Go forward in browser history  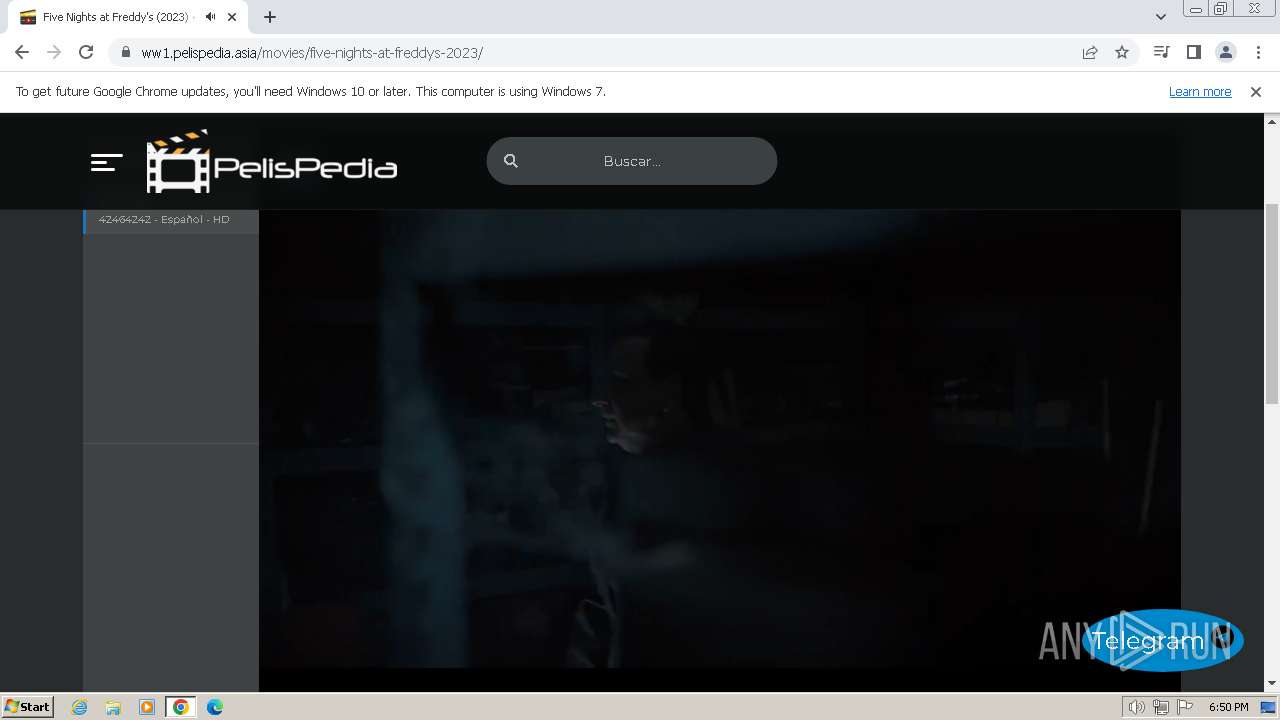tap(54, 52)
